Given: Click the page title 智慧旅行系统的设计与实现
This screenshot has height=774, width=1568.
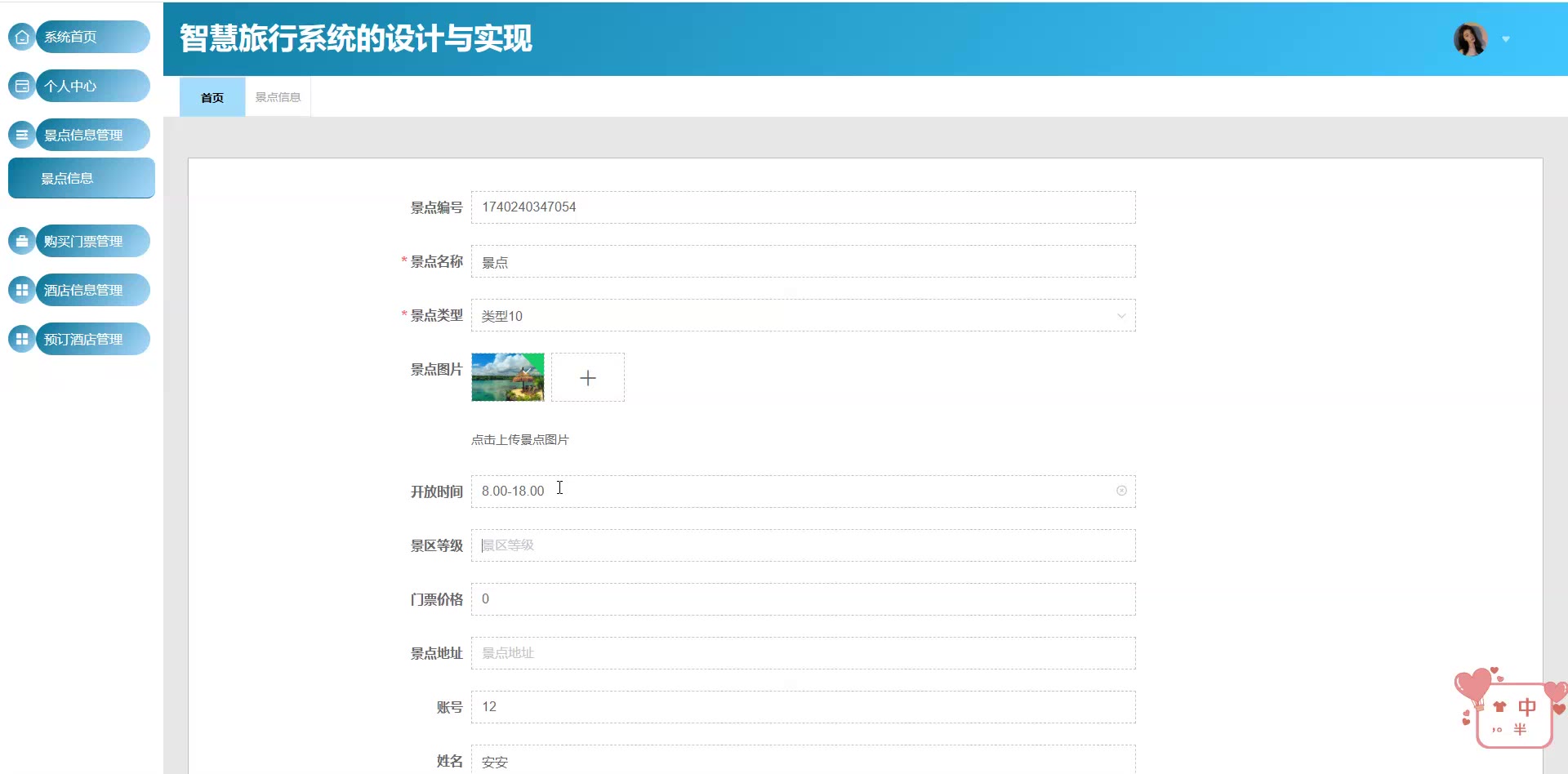Looking at the screenshot, I should coord(356,38).
